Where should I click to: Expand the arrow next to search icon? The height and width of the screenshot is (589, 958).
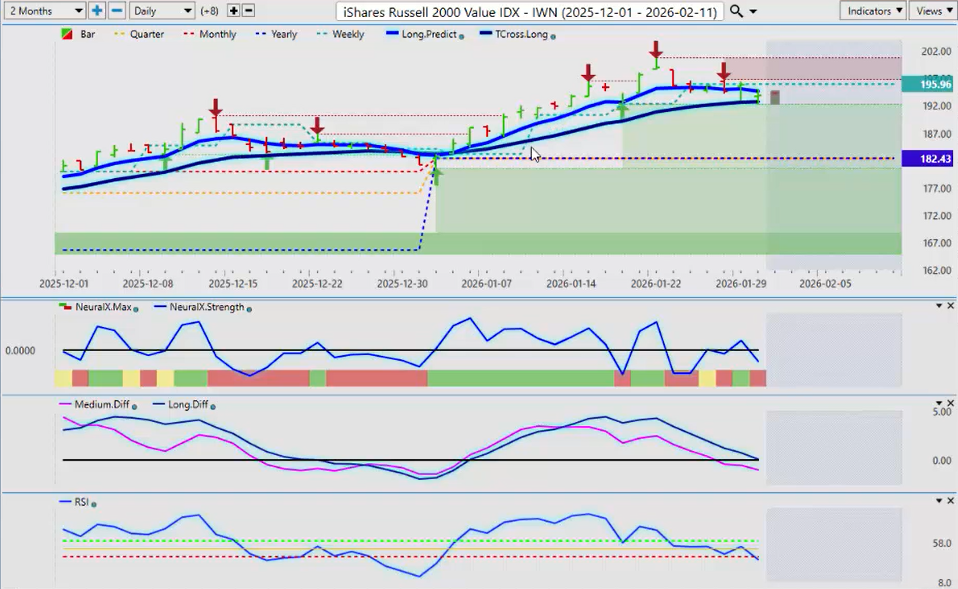pos(753,11)
